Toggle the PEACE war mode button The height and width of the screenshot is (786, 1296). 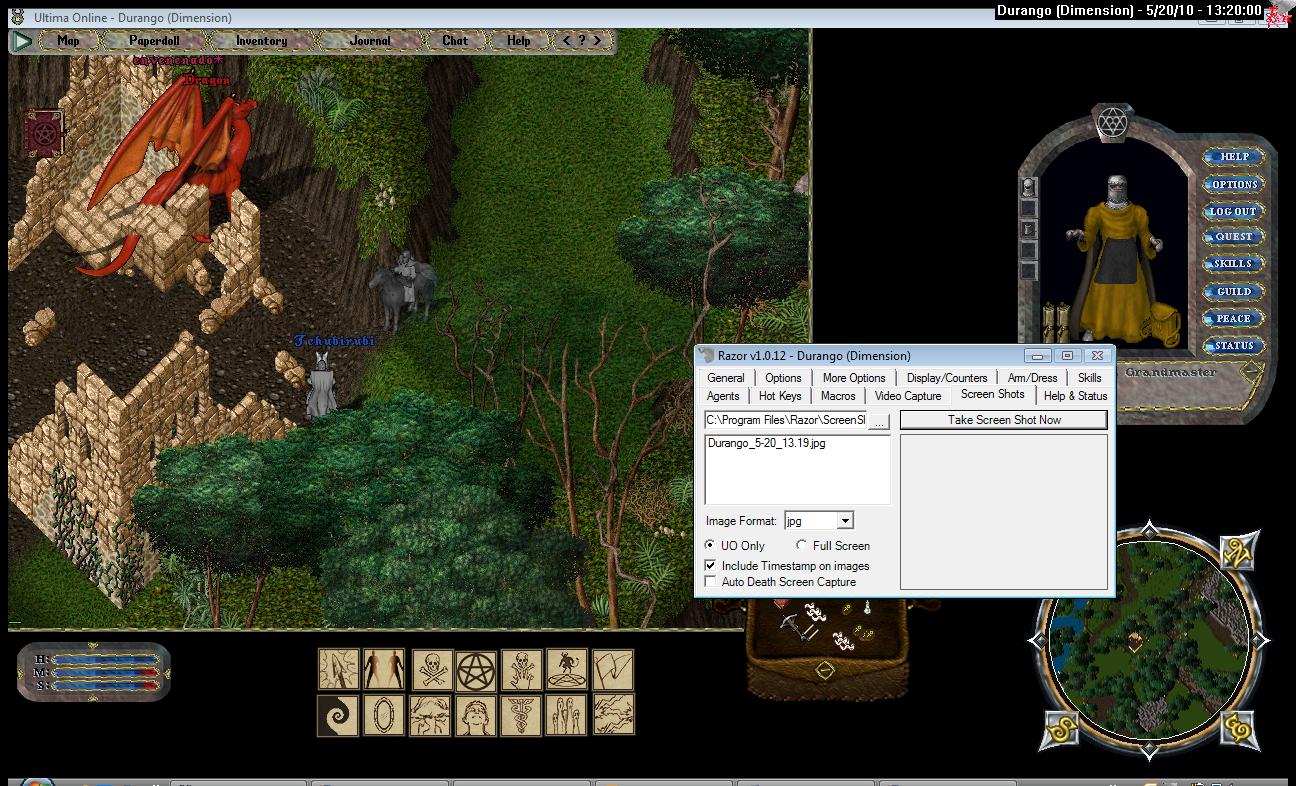coord(1233,319)
